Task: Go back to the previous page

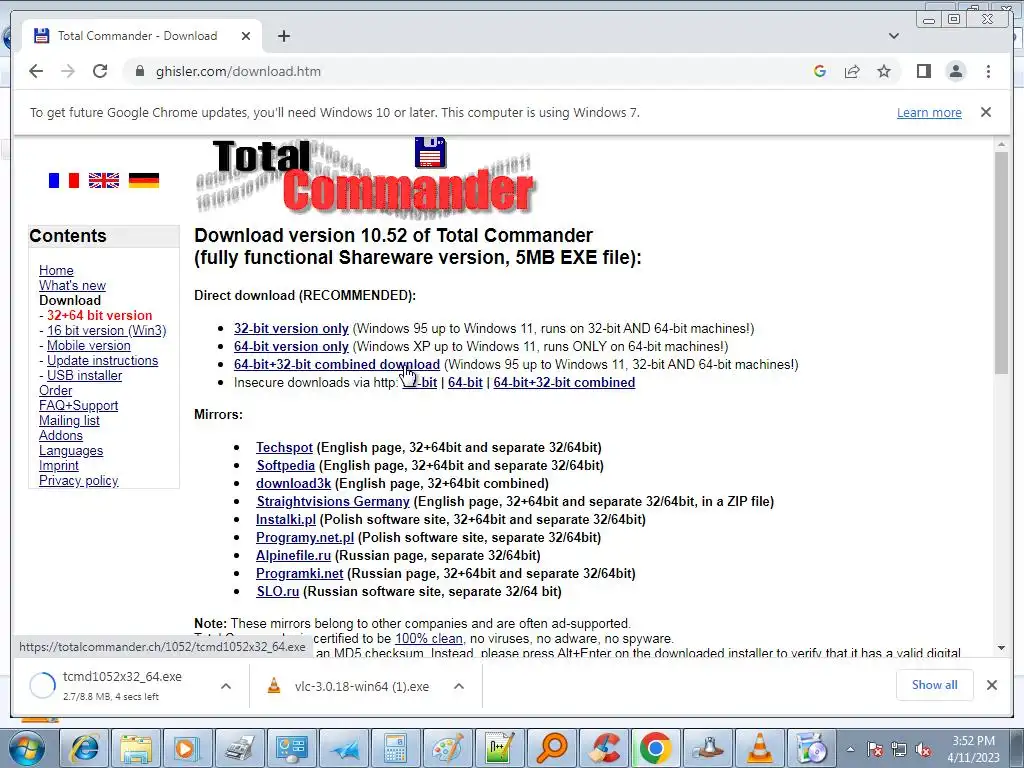Action: pyautogui.click(x=36, y=71)
